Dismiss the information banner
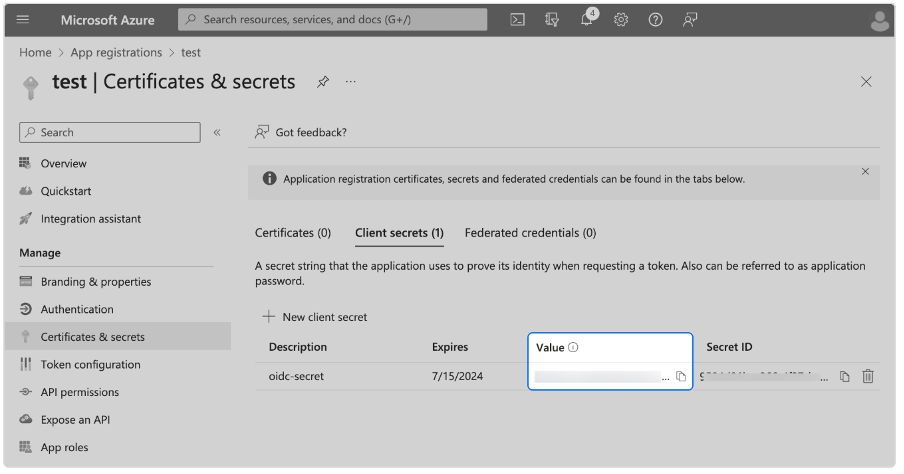Viewport: 904px width, 474px height. point(865,172)
